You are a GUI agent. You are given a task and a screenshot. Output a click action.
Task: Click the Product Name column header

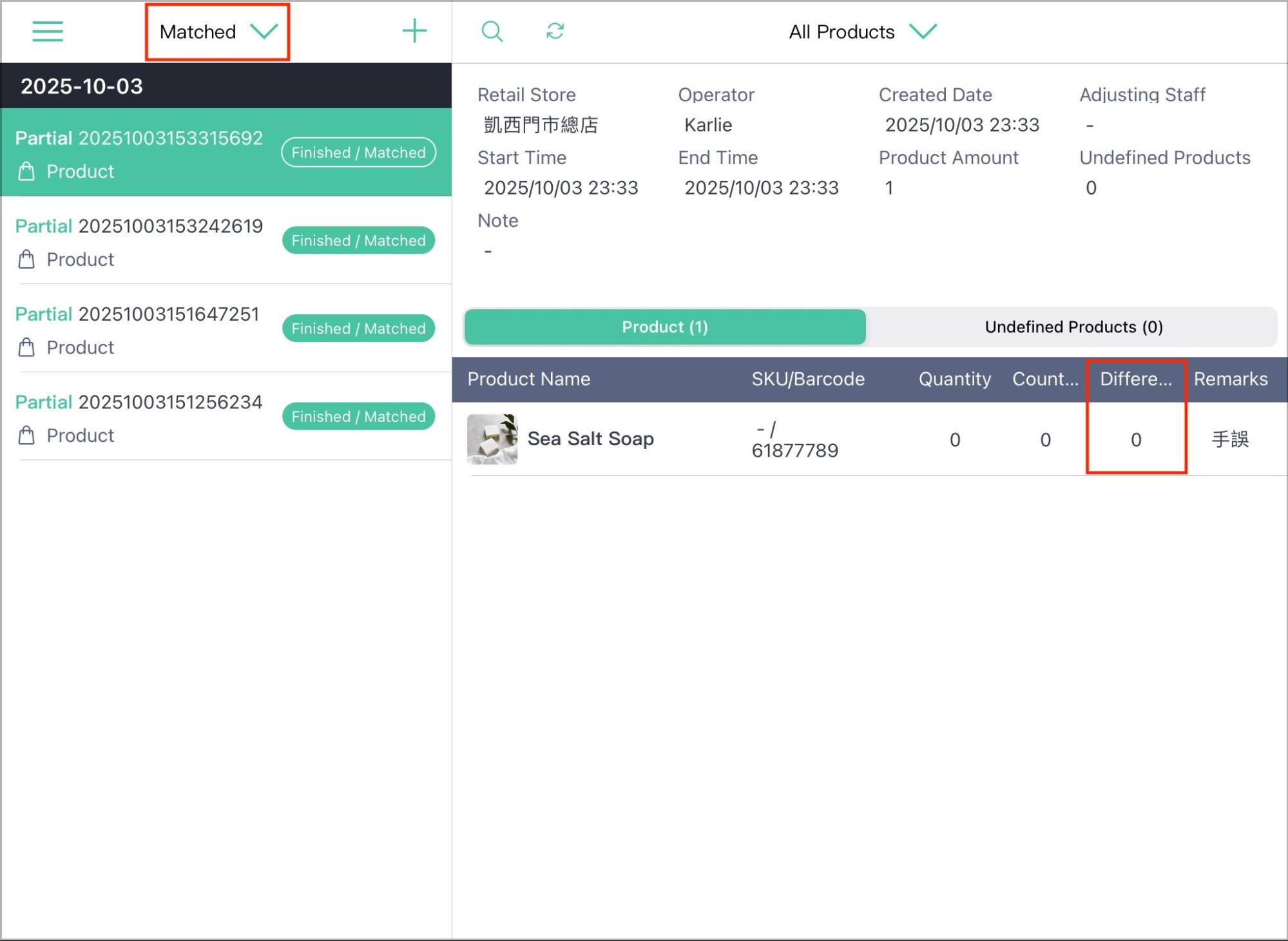pyautogui.click(x=529, y=379)
